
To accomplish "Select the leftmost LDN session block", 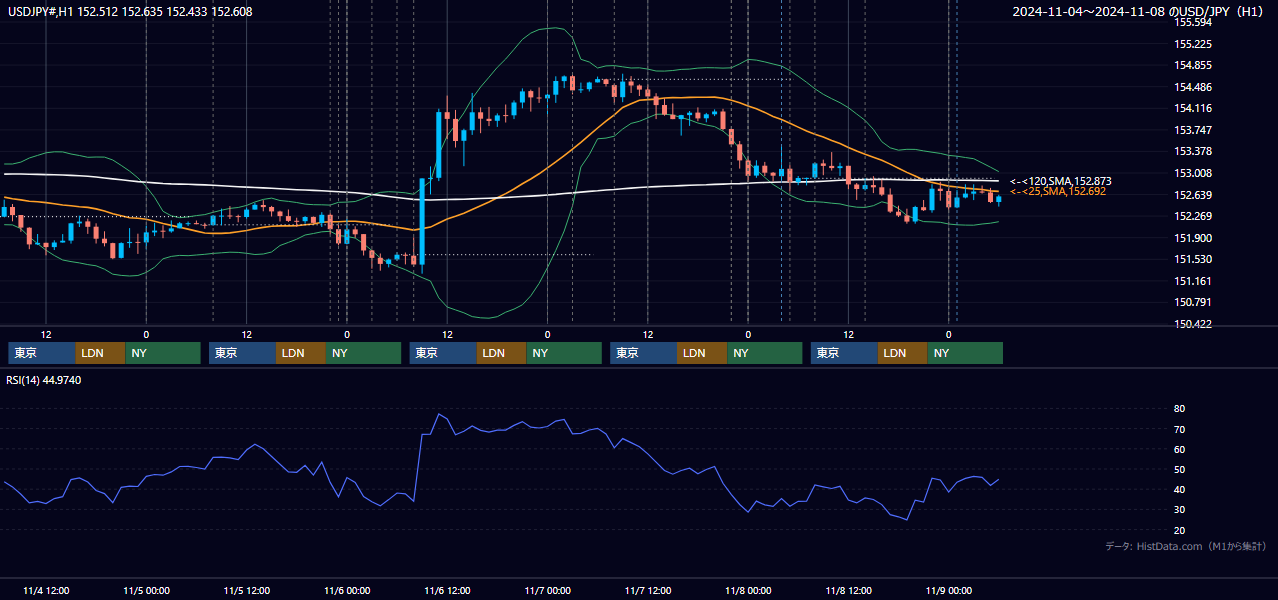I will pyautogui.click(x=101, y=353).
